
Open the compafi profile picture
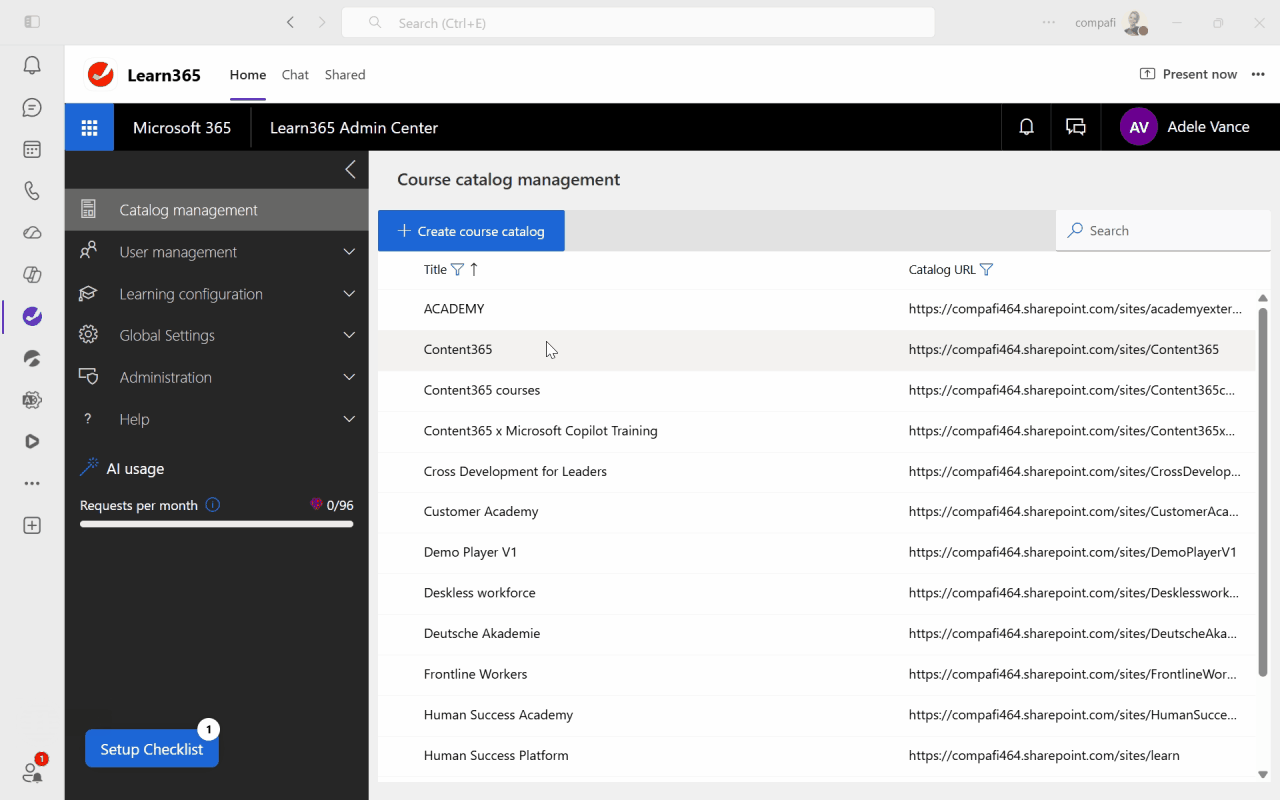click(1134, 23)
